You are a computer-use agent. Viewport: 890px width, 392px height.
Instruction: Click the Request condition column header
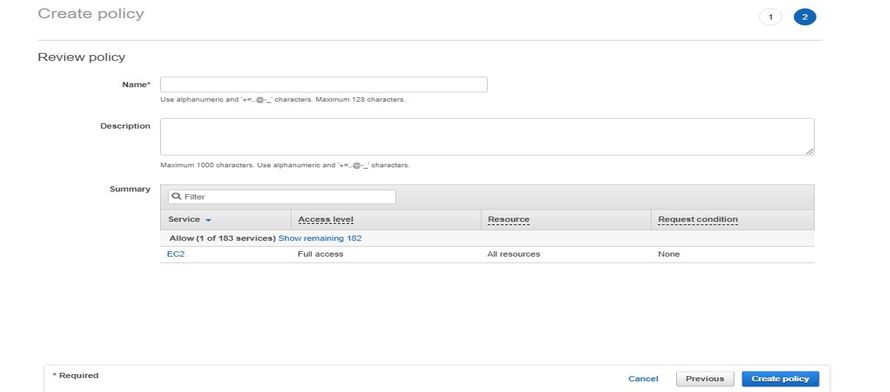[698, 220]
